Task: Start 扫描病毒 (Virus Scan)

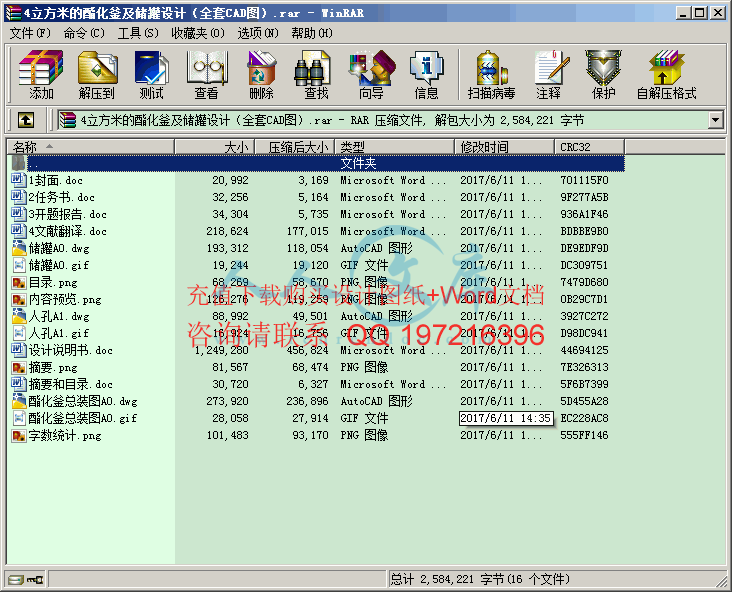Action: coord(492,75)
